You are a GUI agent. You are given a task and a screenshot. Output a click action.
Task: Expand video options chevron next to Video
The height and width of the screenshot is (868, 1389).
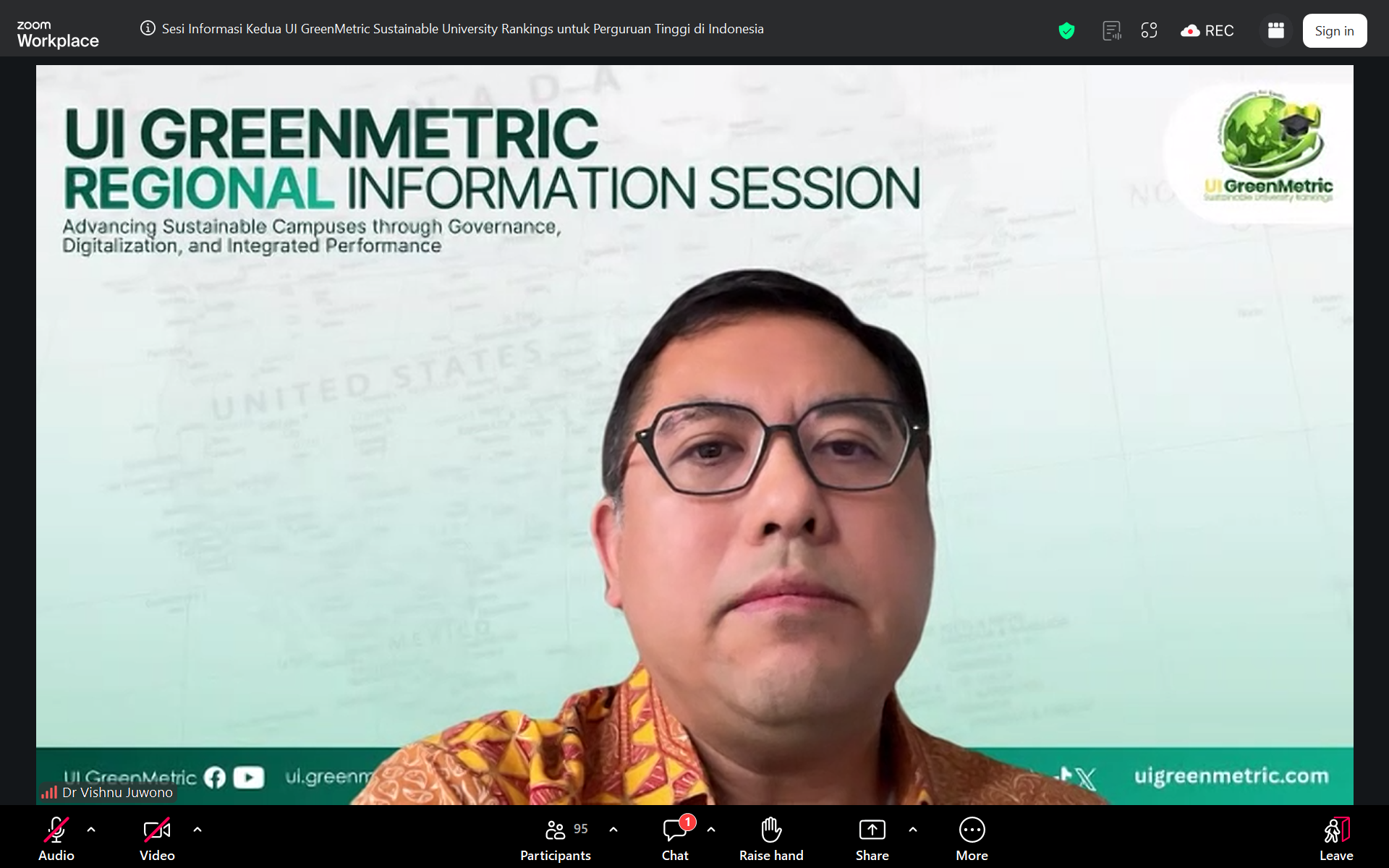[x=197, y=830]
